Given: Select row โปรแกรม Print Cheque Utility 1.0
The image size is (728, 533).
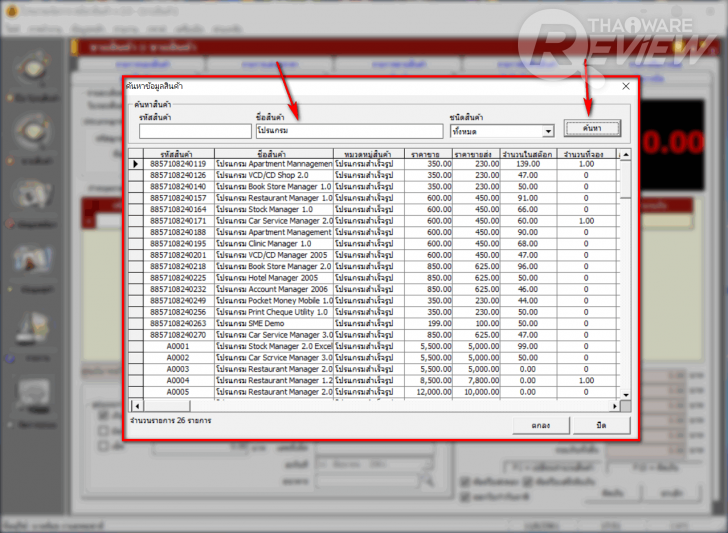Looking at the screenshot, I should click(x=374, y=312).
